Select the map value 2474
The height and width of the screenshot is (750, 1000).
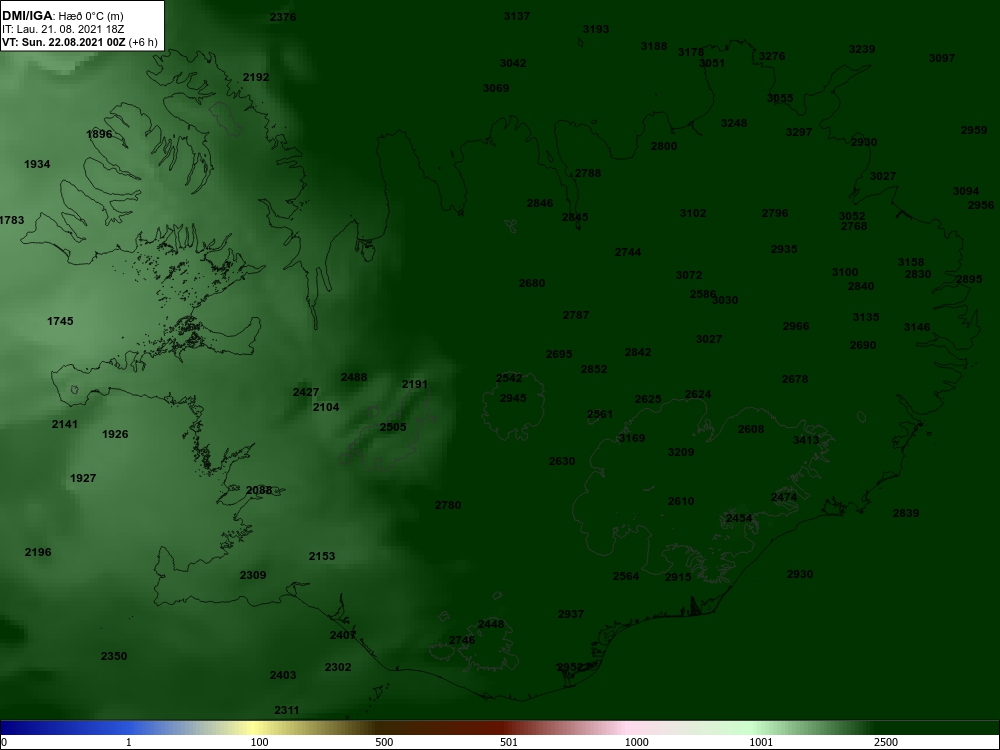tap(784, 497)
